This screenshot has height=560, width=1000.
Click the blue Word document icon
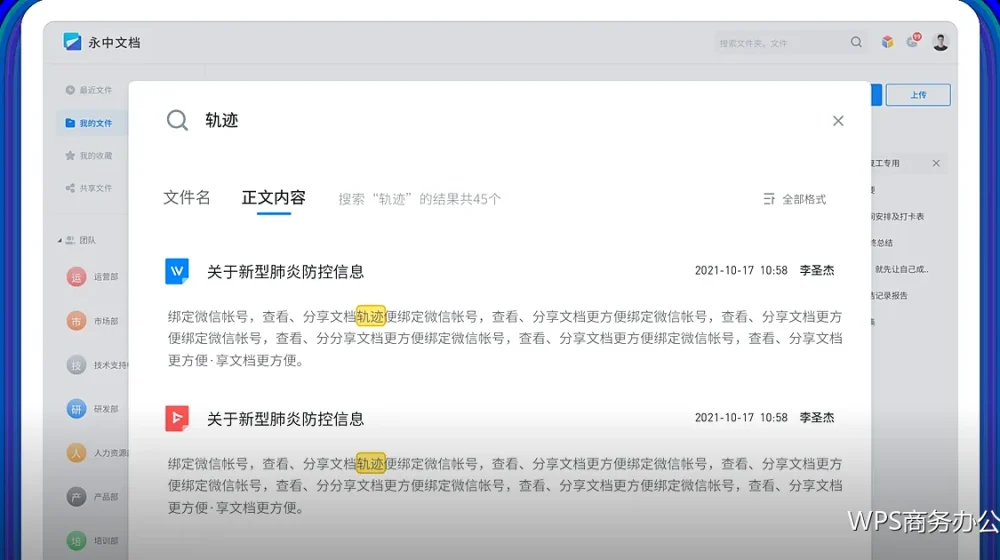177,271
